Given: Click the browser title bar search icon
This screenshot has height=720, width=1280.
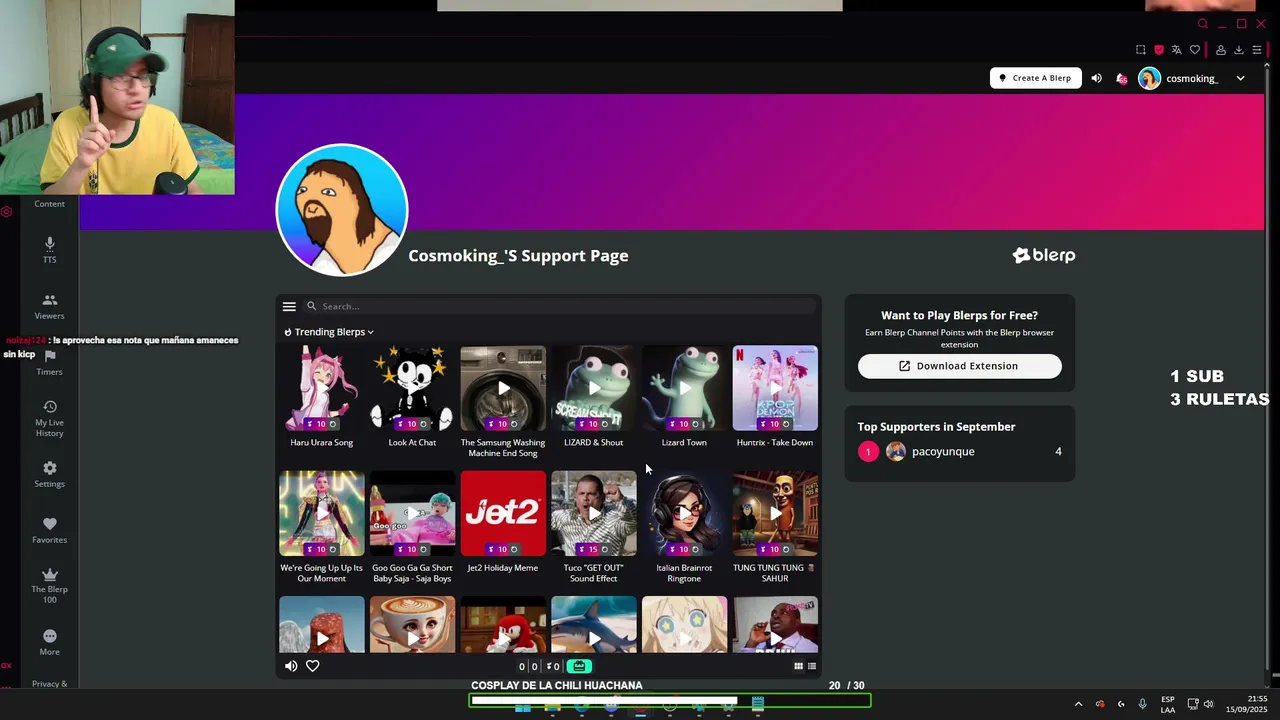Looking at the screenshot, I should point(1203,24).
